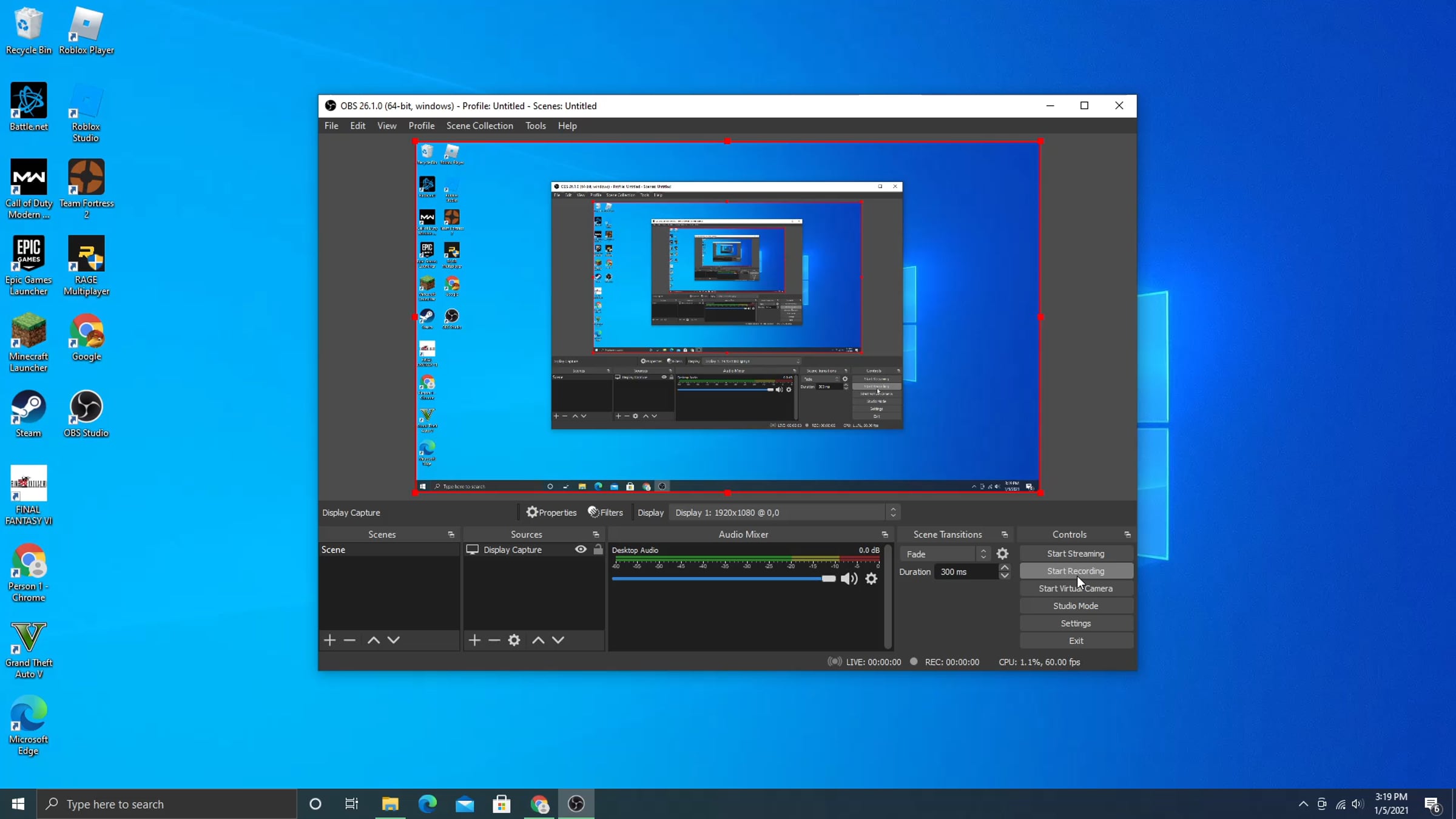Viewport: 1456px width, 819px height.
Task: Undock the Scene Transitions panel
Action: tap(1005, 534)
